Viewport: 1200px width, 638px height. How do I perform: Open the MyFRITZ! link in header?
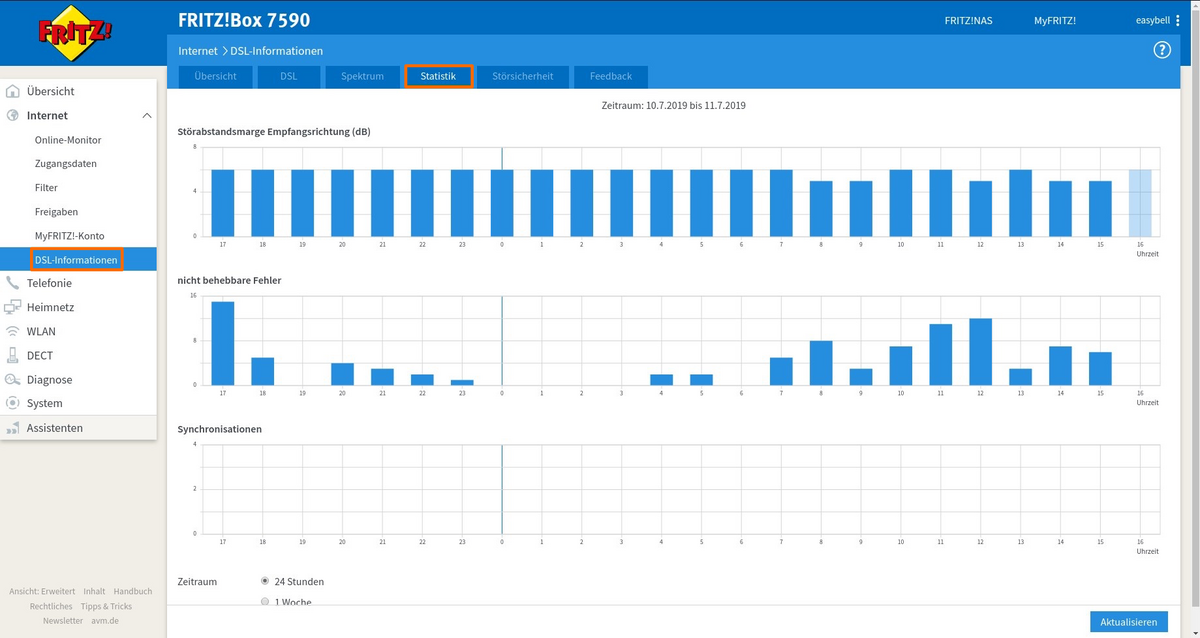pos(1055,20)
